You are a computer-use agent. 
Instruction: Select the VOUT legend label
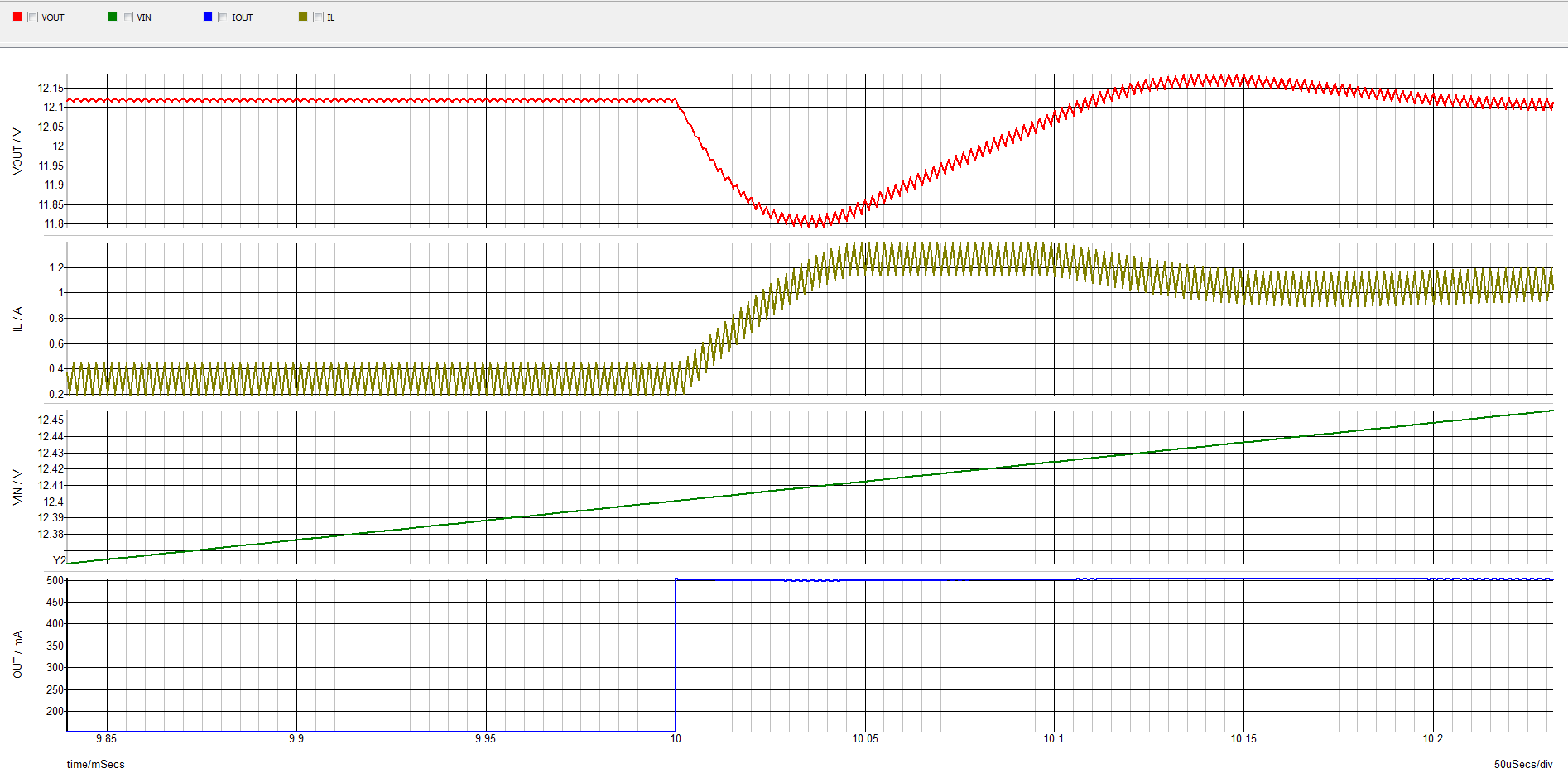coord(53,17)
